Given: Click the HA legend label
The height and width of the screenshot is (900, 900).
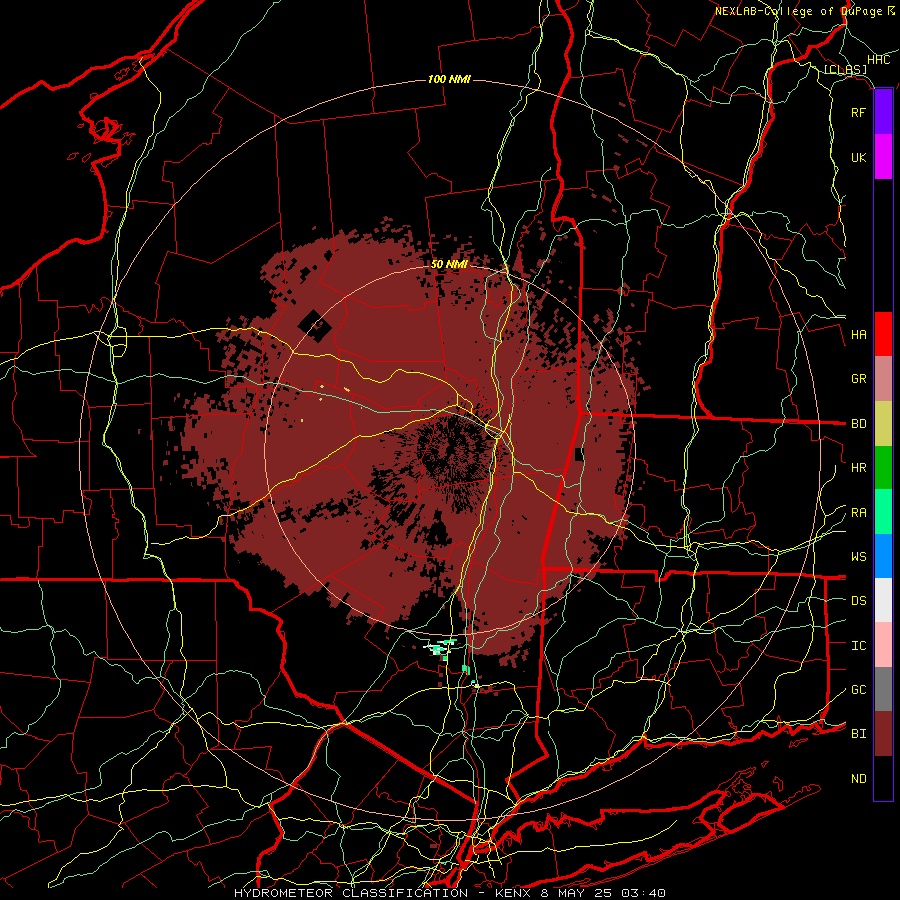Looking at the screenshot, I should pyautogui.click(x=858, y=334).
